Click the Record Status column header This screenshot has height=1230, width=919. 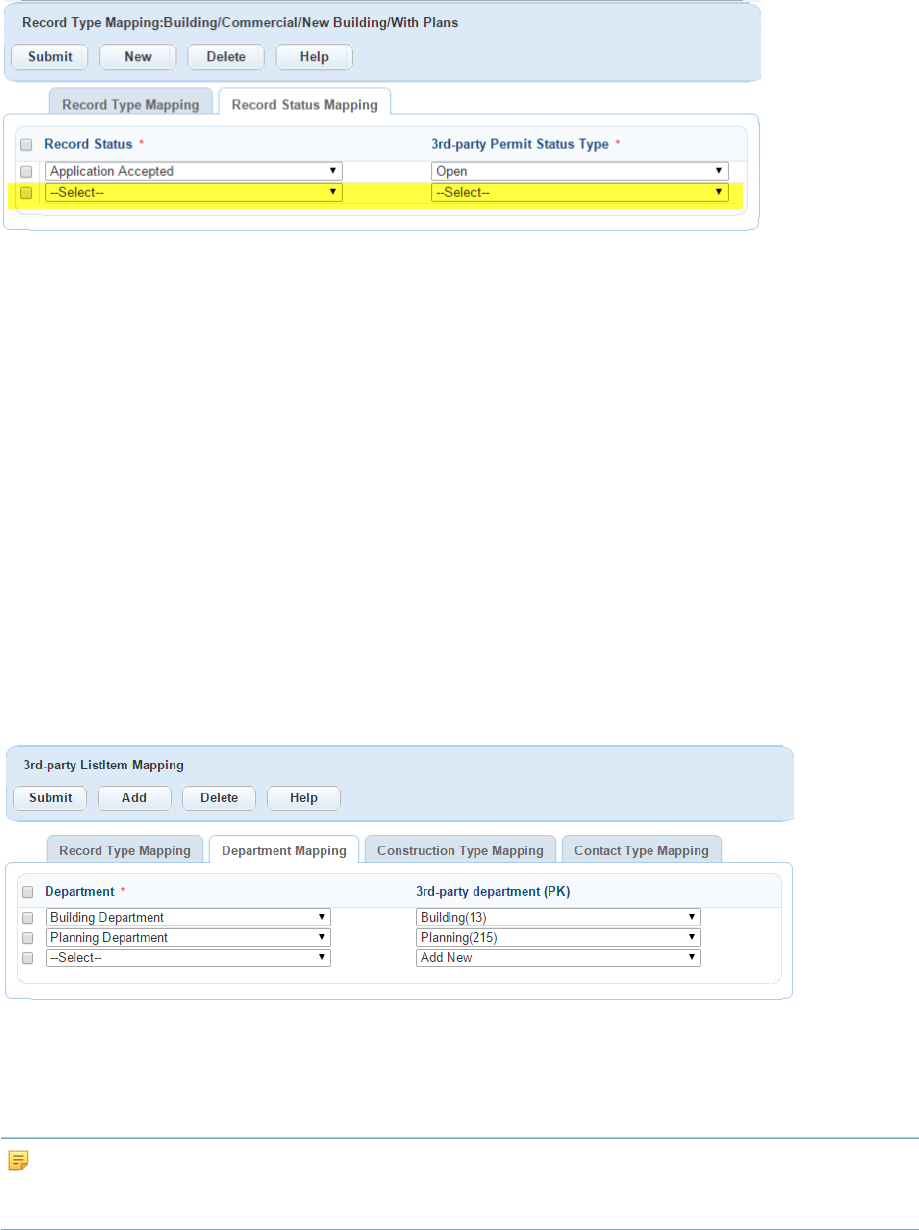tap(88, 144)
